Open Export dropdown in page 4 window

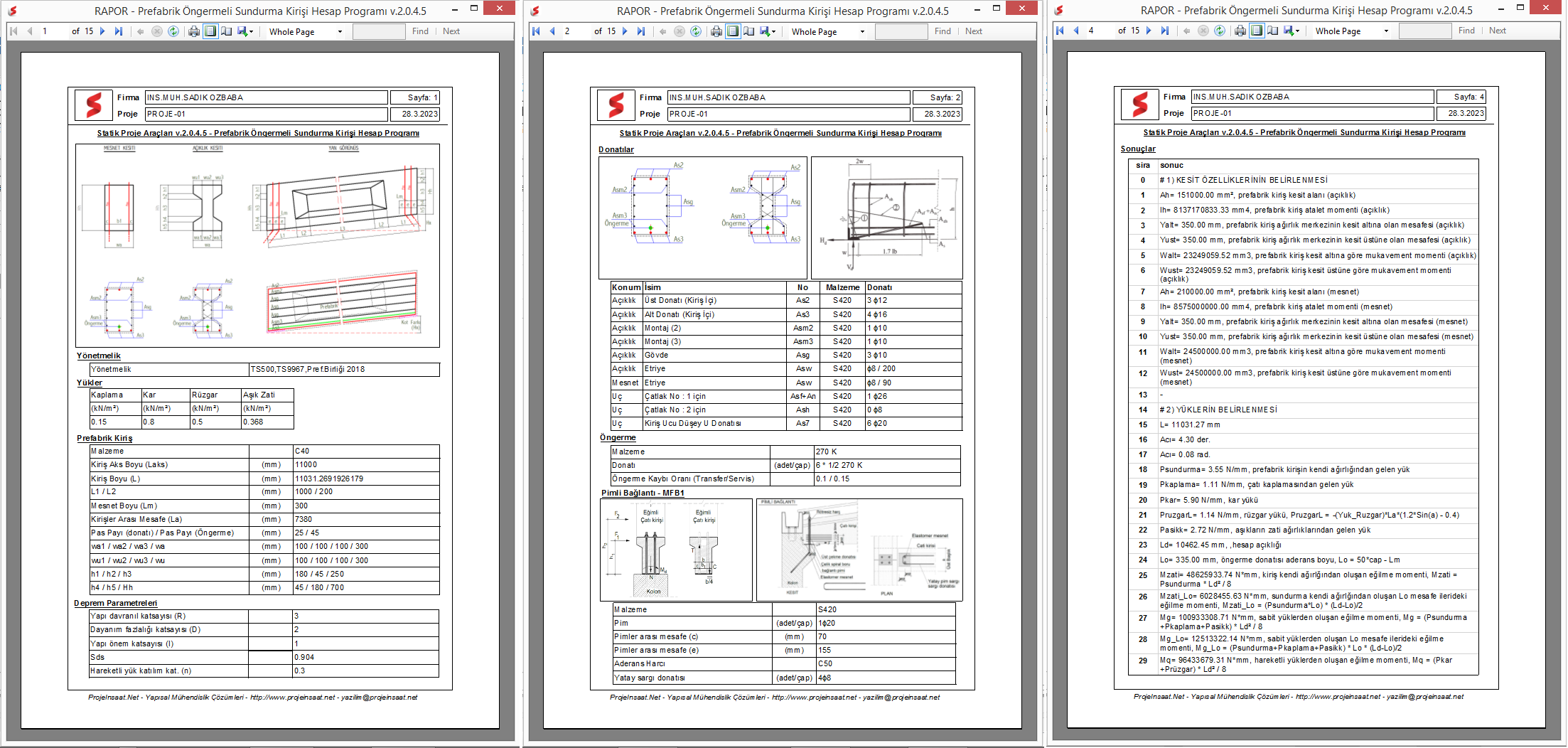pyautogui.click(x=1292, y=31)
